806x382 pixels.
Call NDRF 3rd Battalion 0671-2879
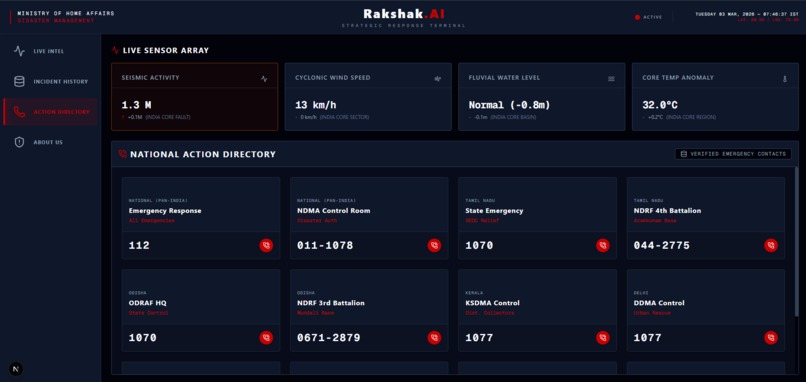[434, 338]
